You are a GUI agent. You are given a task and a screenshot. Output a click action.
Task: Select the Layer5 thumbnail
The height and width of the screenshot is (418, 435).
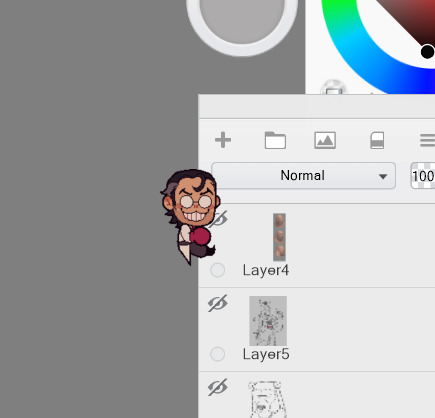point(268,321)
